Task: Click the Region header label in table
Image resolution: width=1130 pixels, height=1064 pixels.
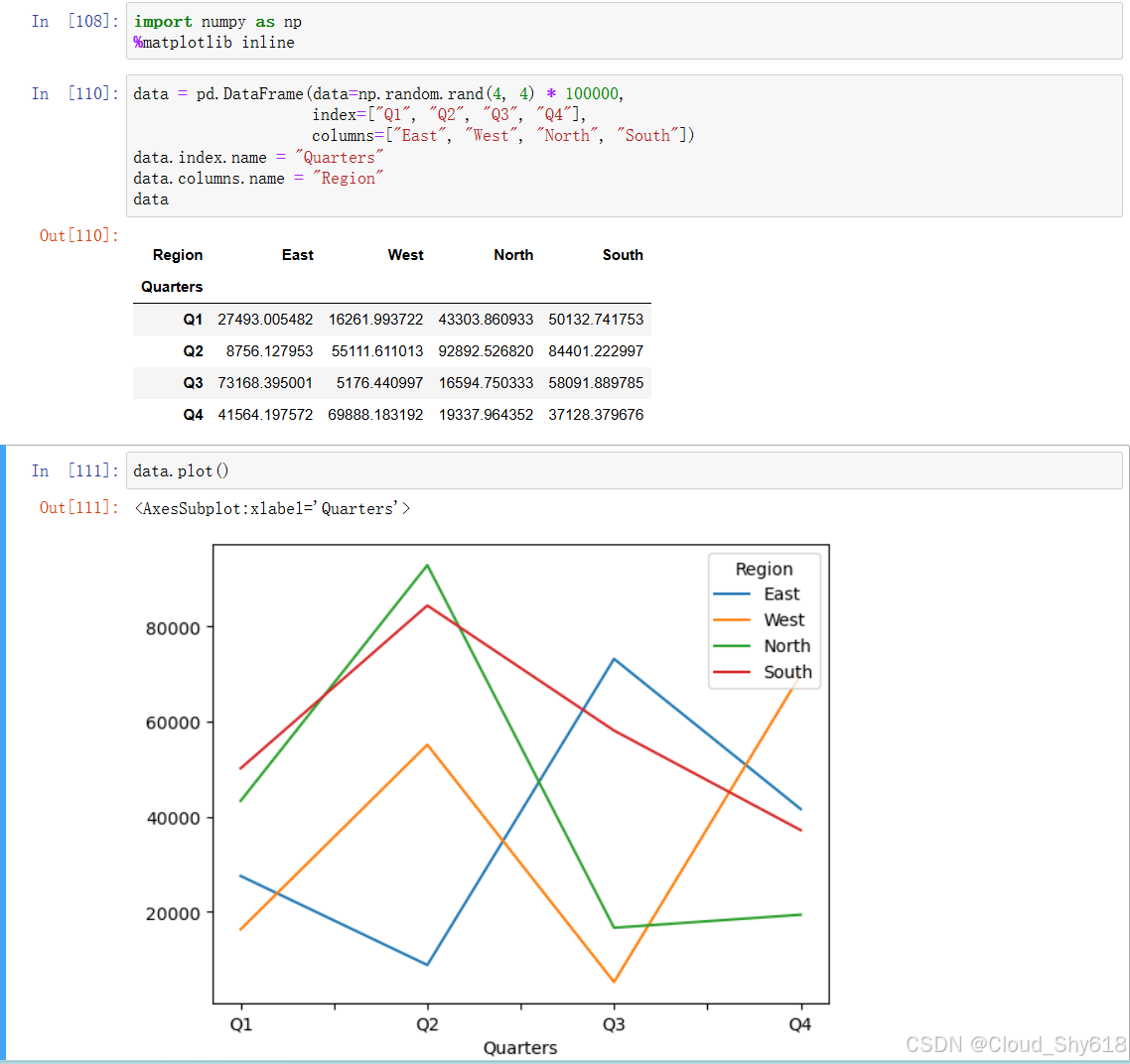Action: (178, 255)
